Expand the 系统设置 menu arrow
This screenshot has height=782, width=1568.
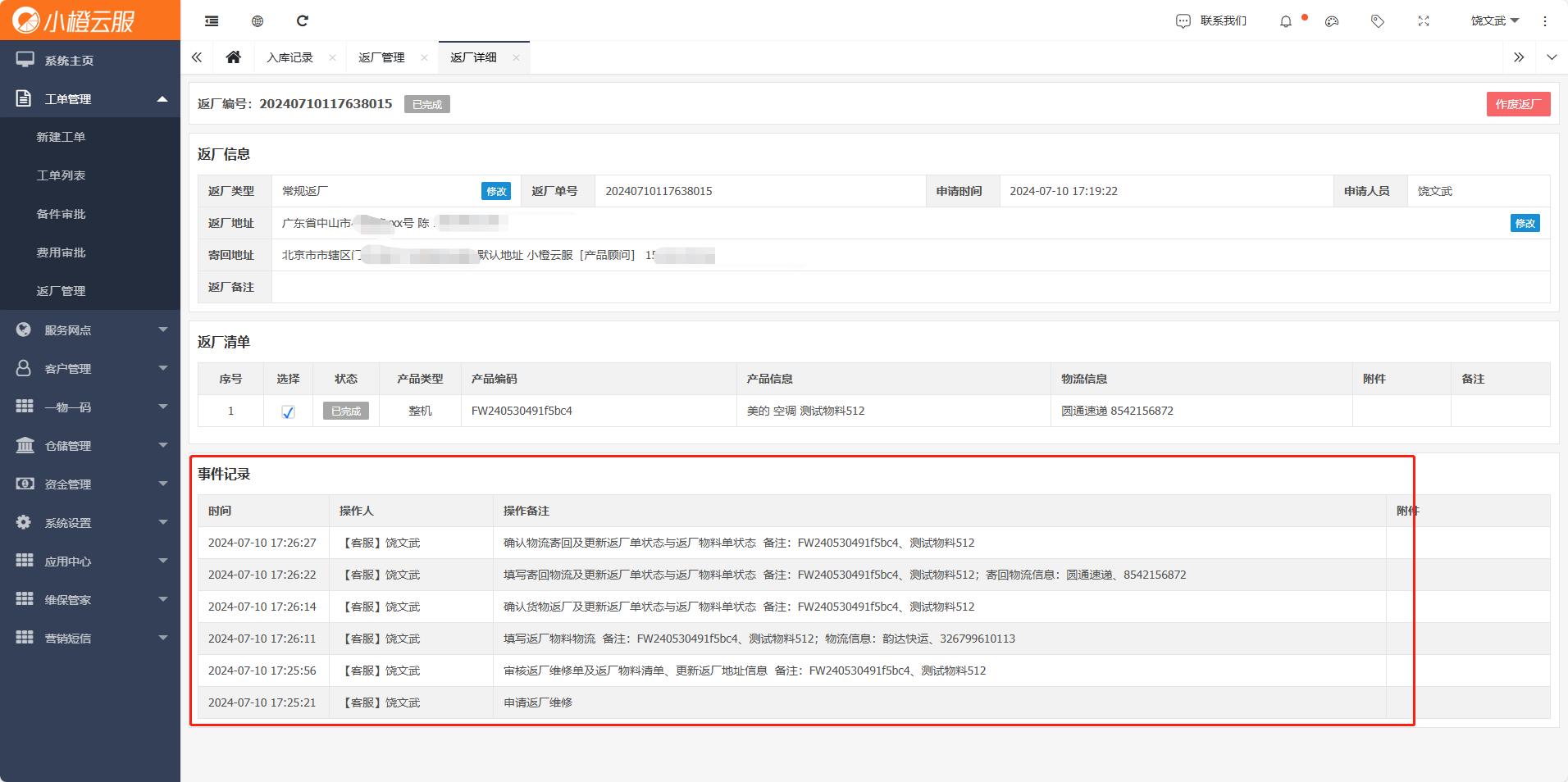pyautogui.click(x=162, y=522)
